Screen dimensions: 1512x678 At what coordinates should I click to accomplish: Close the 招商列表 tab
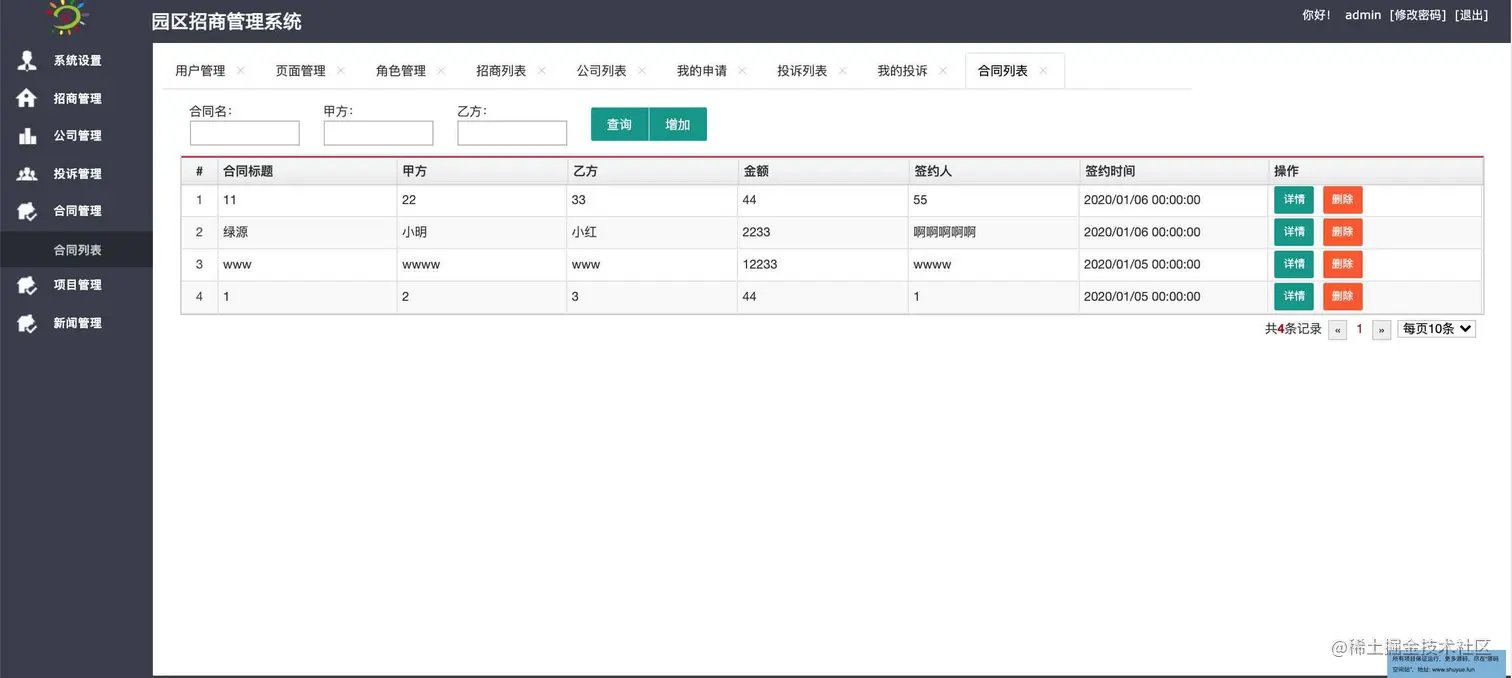[x=541, y=70]
